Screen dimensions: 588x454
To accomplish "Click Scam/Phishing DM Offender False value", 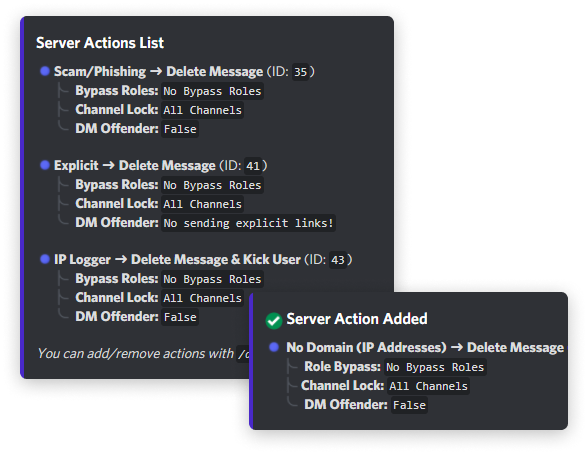I will click(180, 129).
